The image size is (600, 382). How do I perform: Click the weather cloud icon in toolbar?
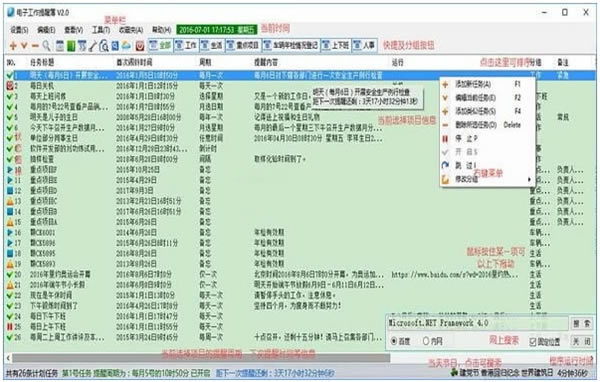(x=126, y=46)
